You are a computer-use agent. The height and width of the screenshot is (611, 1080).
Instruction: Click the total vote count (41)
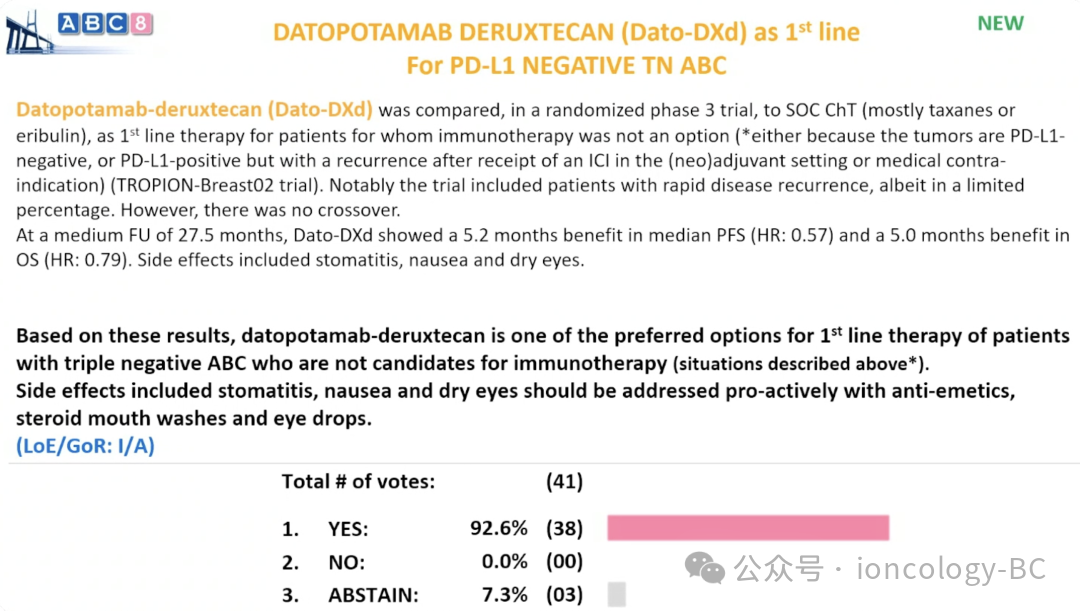coord(564,482)
